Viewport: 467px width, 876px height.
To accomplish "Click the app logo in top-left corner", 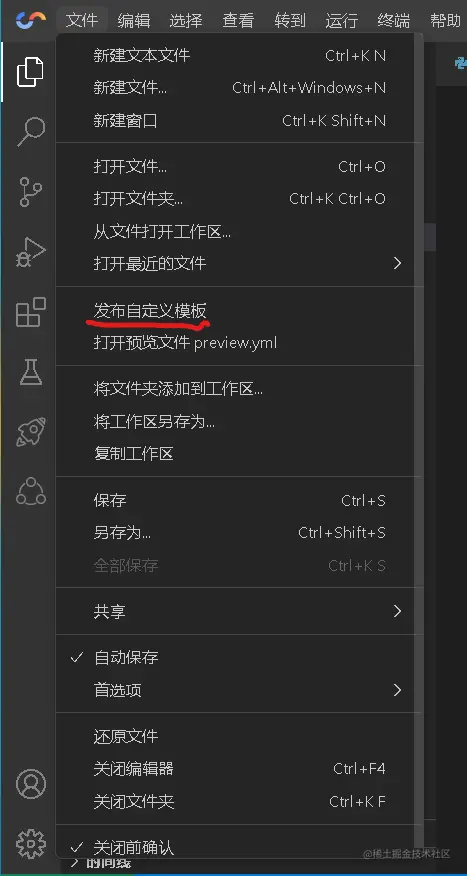I will click(x=31, y=21).
